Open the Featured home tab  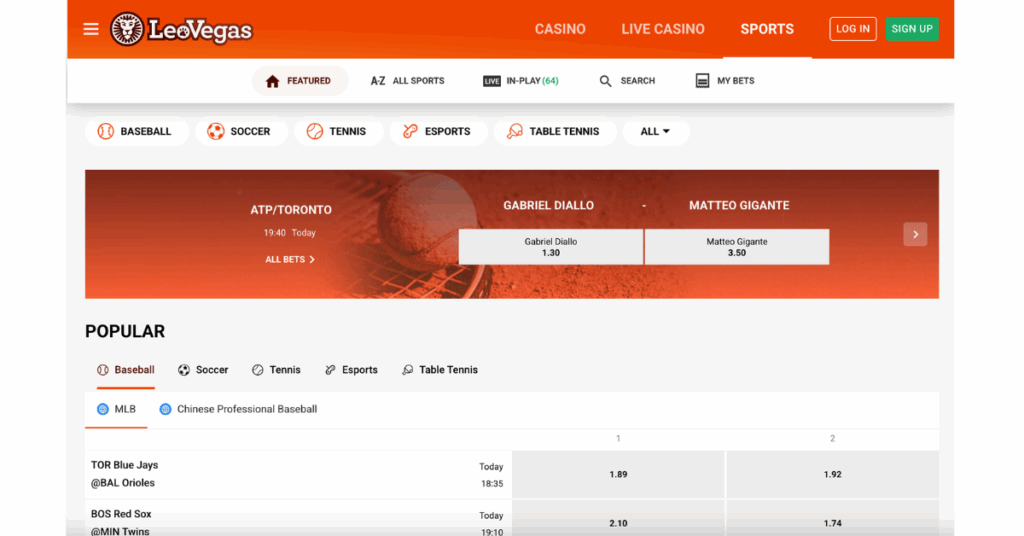tap(300, 81)
